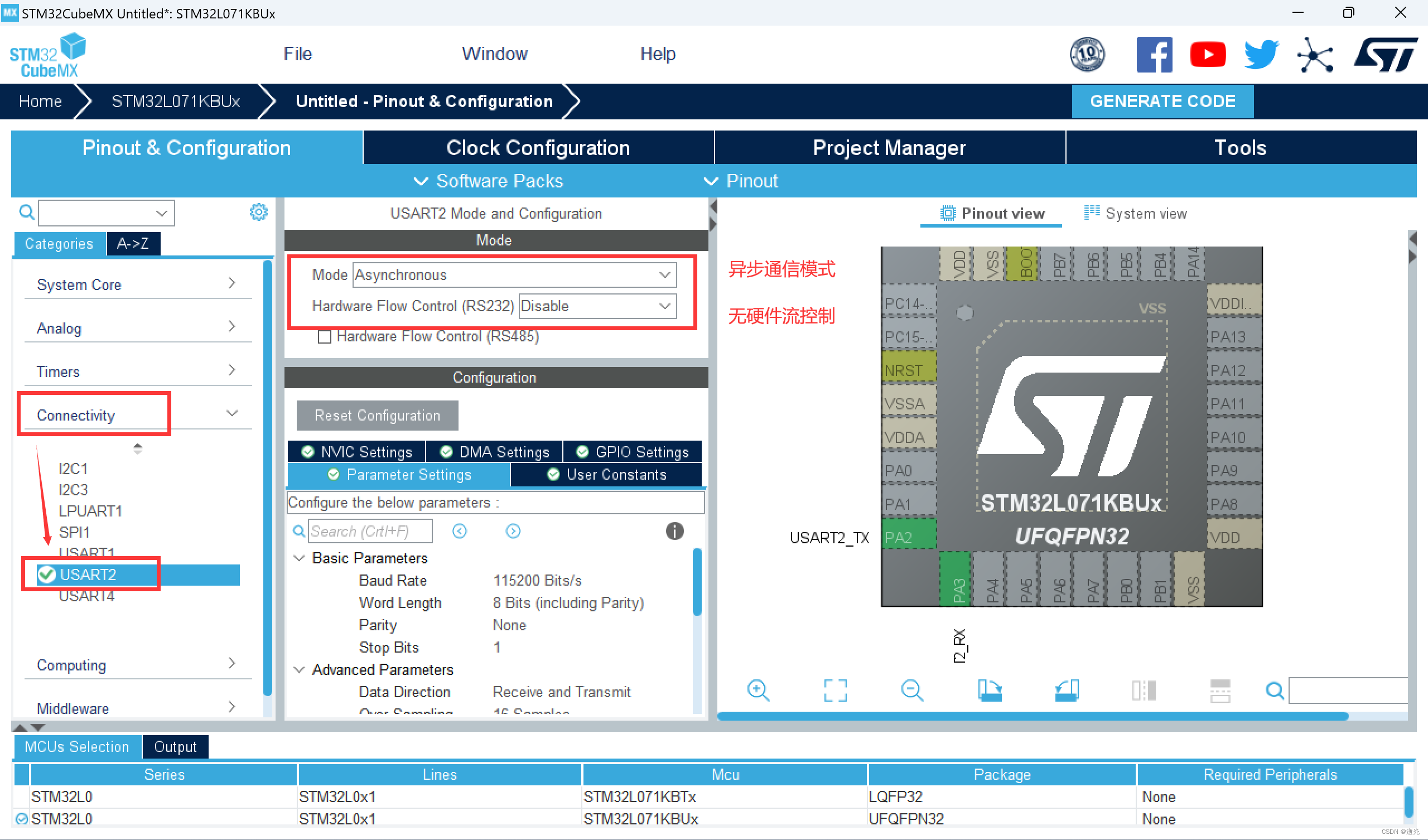Click the pin search magnifier icon

pyautogui.click(x=1275, y=691)
